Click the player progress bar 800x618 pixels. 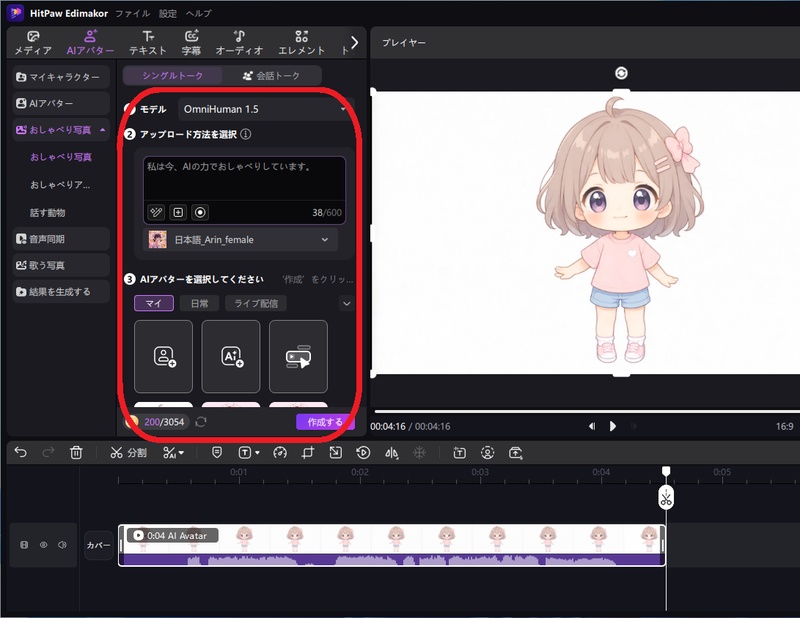point(587,411)
